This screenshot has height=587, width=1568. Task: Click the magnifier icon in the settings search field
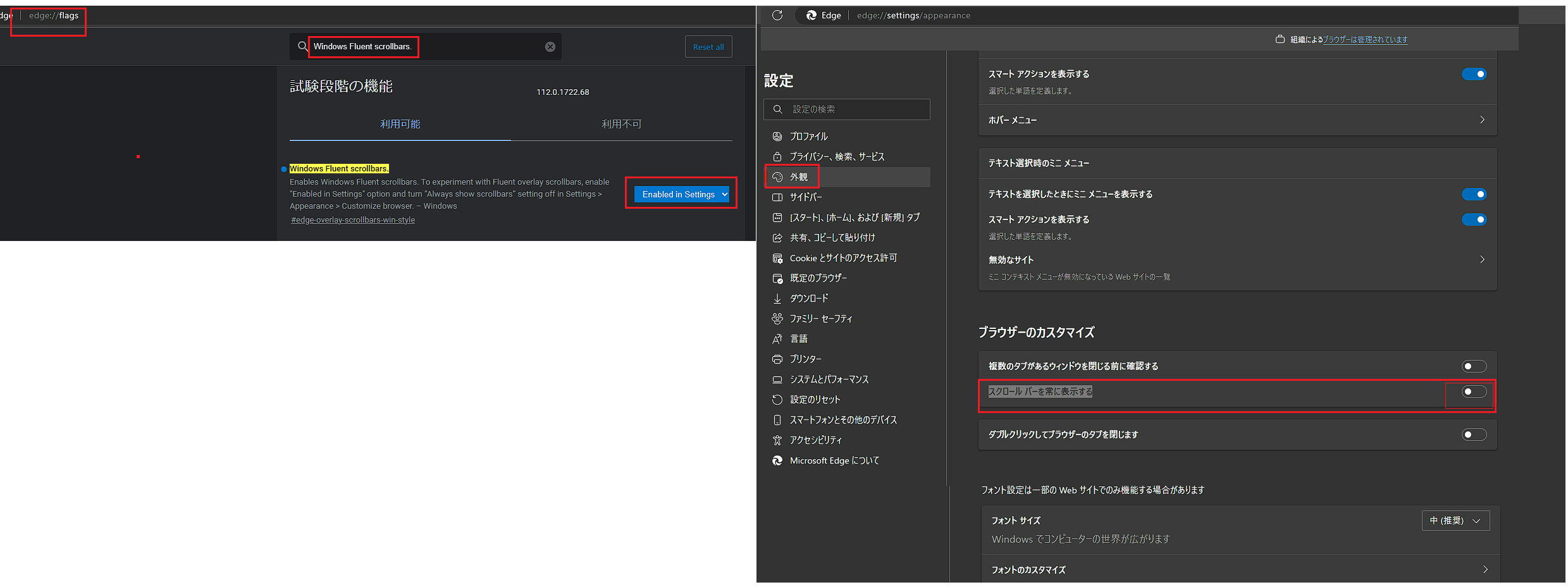[x=778, y=109]
